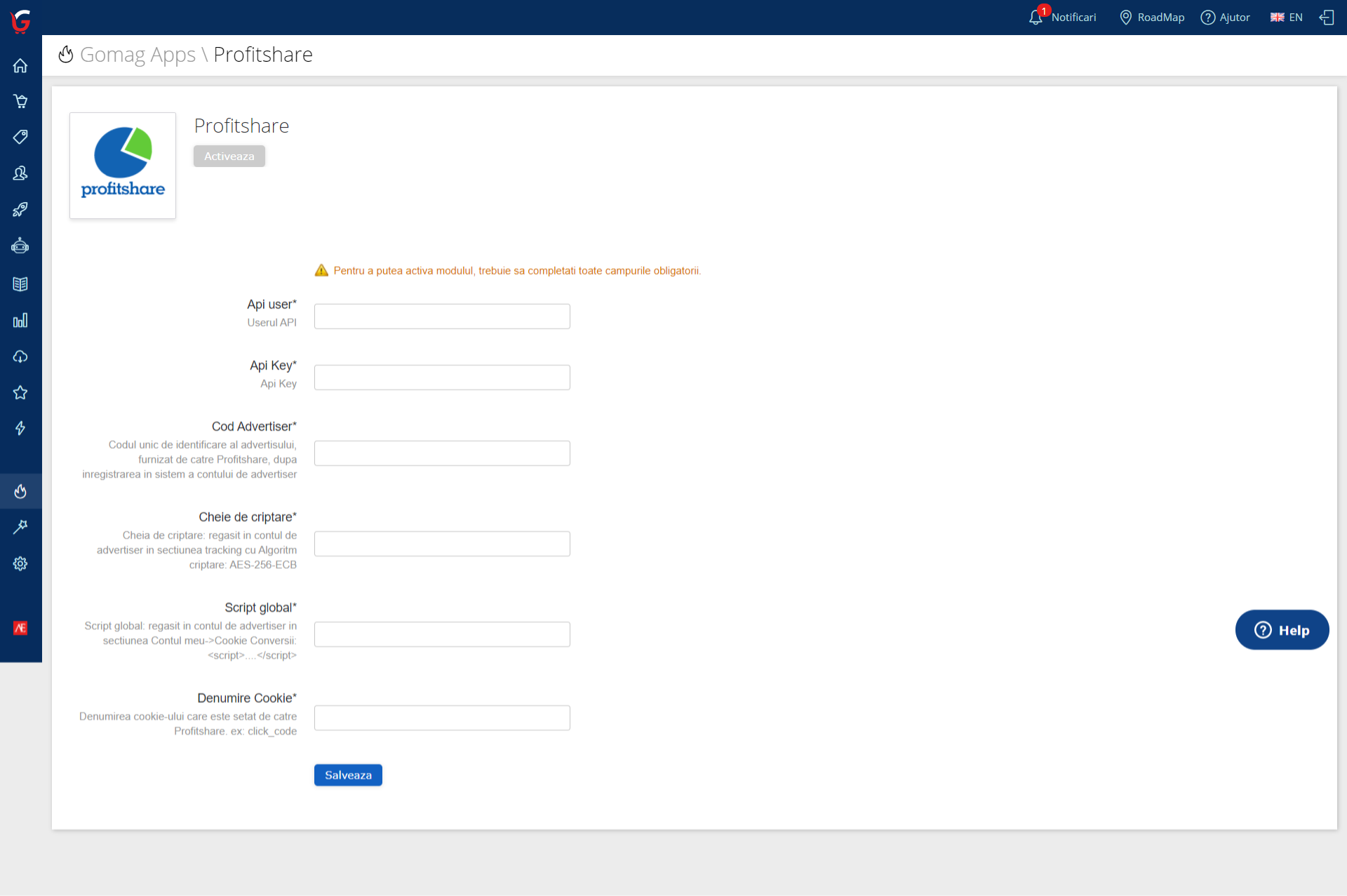Click the 'Api user*' label
This screenshot has height=896, width=1347.
272,305
